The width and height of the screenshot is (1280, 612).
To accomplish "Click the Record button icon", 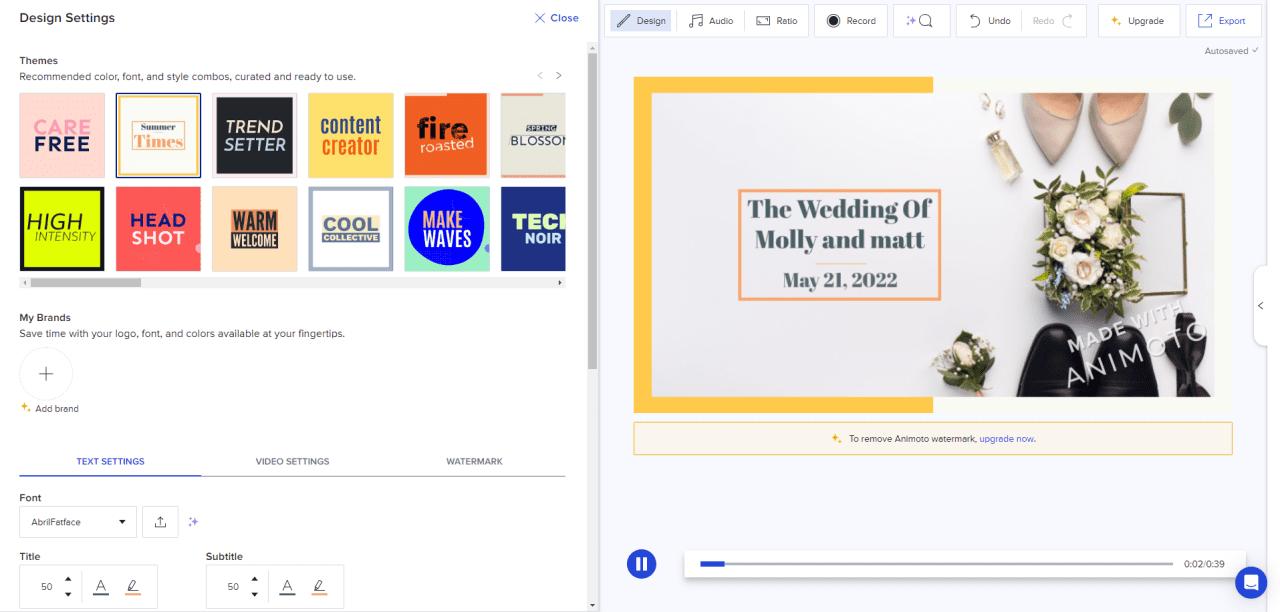I will (x=831, y=20).
